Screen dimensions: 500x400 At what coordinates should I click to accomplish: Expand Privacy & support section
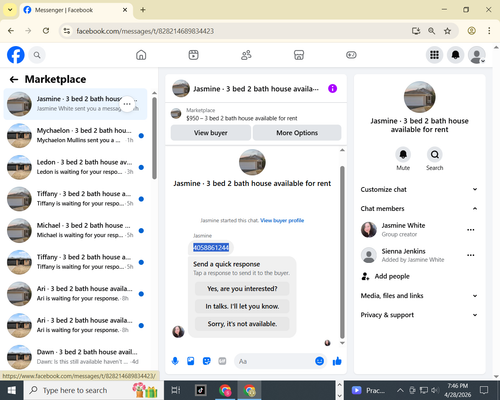tap(419, 315)
